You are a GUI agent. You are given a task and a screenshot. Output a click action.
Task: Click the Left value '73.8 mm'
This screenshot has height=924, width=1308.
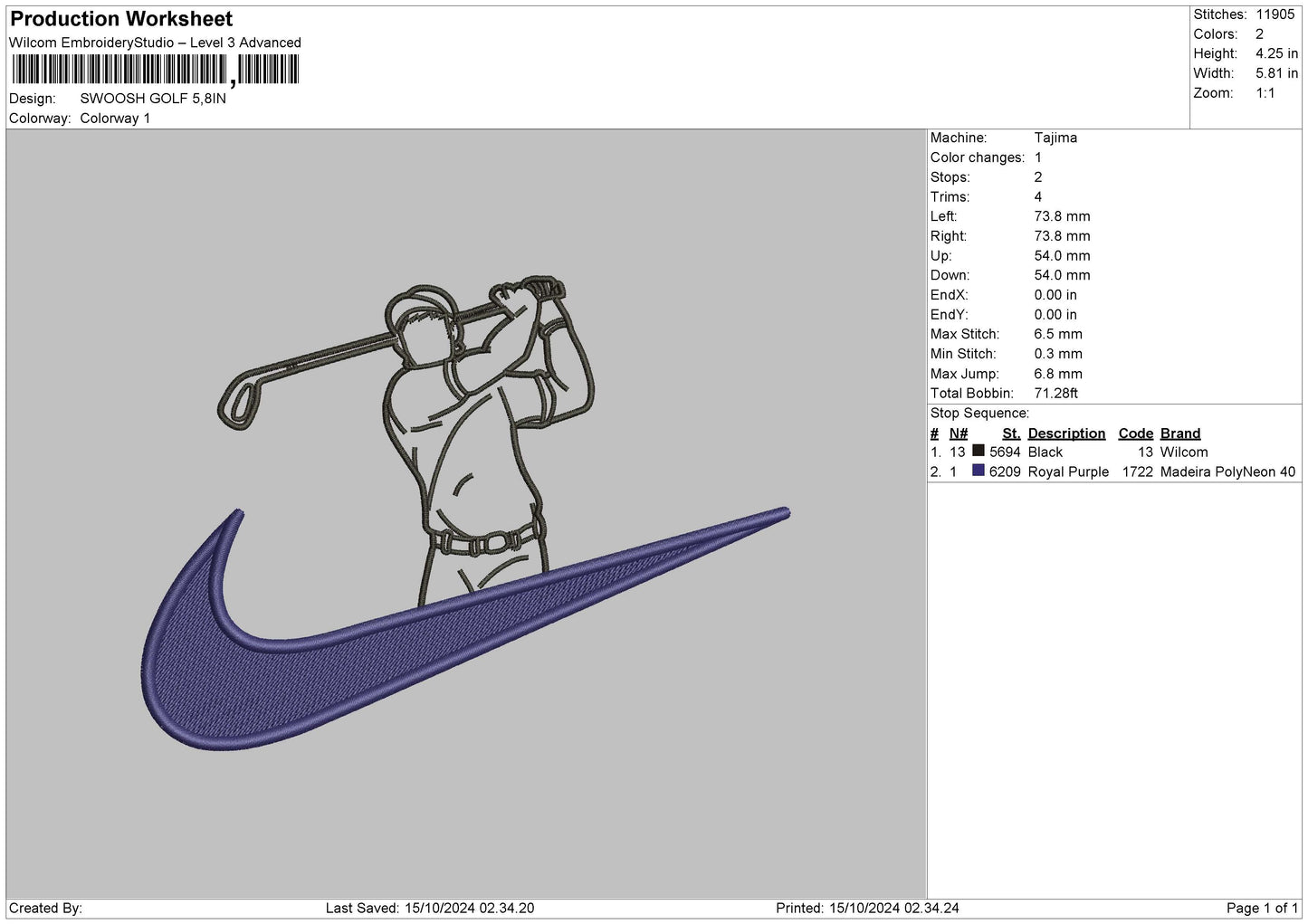coord(1062,216)
